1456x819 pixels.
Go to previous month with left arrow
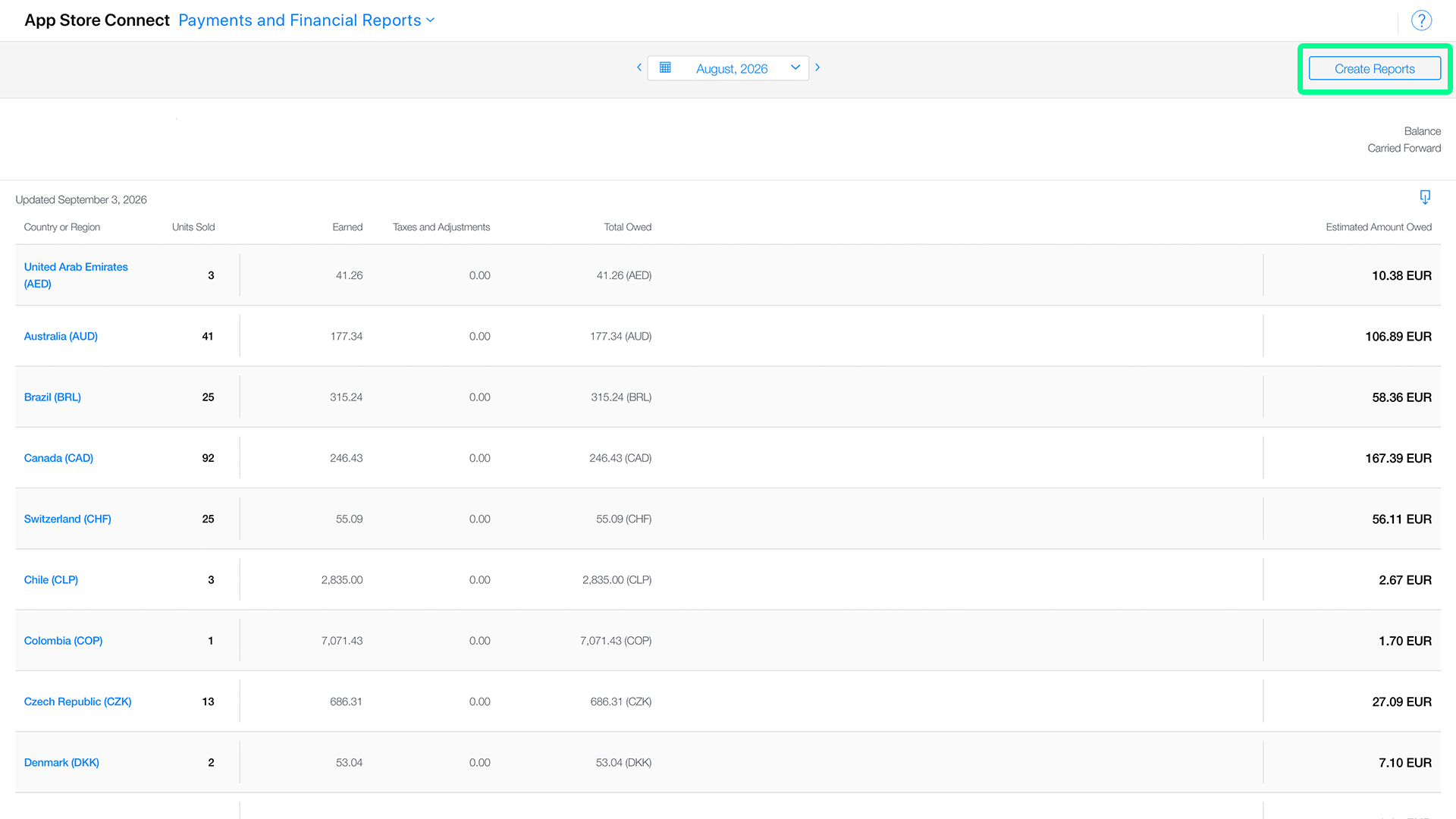tap(639, 67)
